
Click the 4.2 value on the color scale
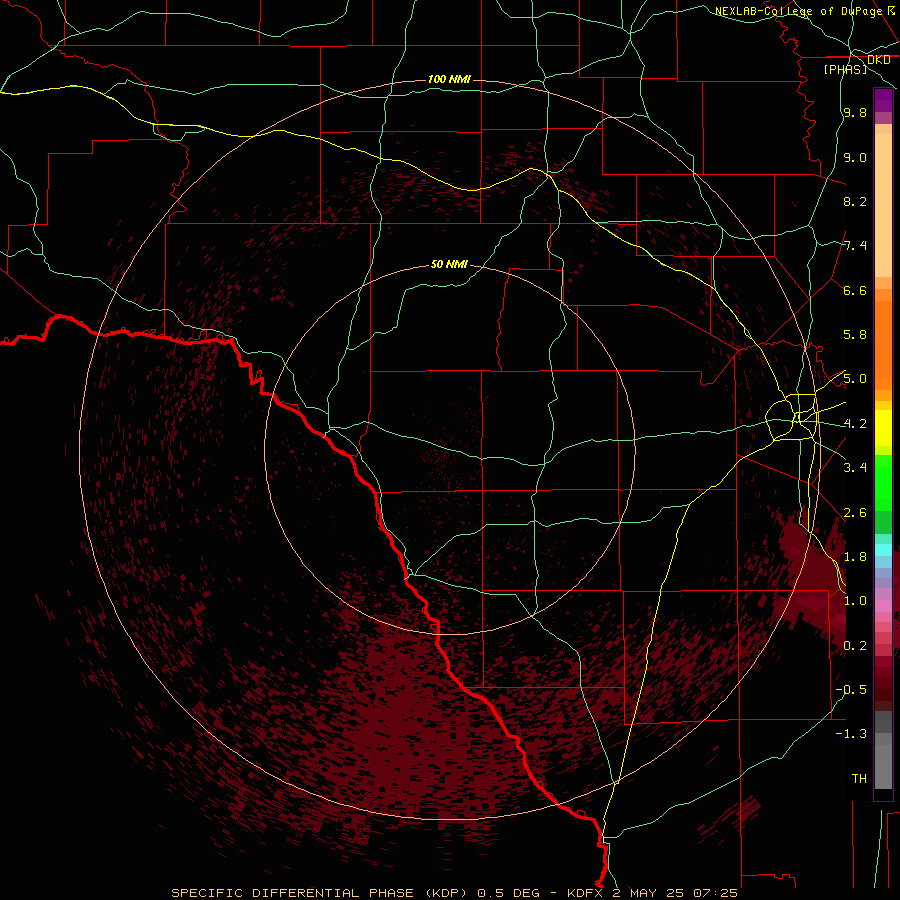tap(855, 424)
